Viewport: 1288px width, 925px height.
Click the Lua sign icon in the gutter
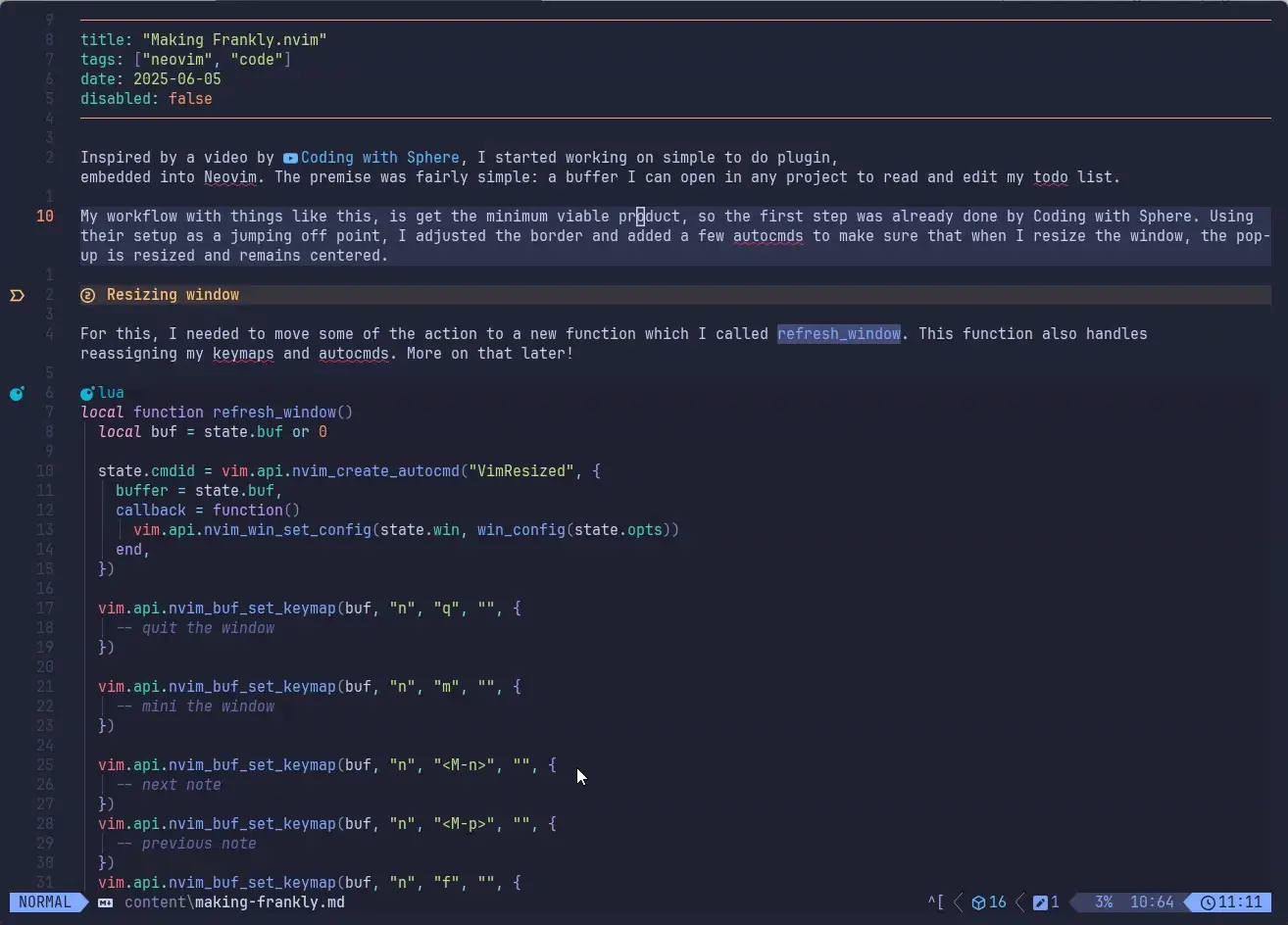pos(17,393)
